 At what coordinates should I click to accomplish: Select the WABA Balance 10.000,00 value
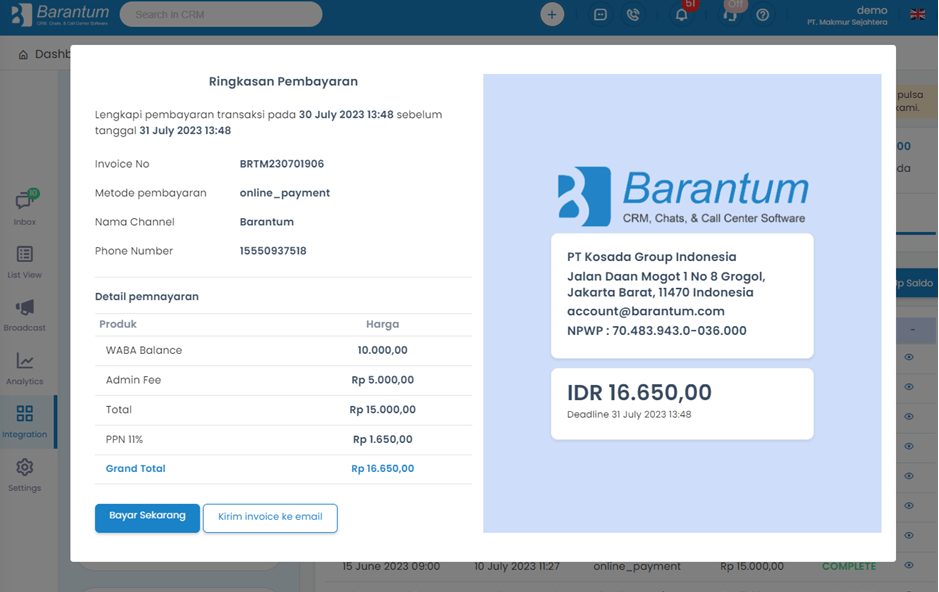pos(383,350)
